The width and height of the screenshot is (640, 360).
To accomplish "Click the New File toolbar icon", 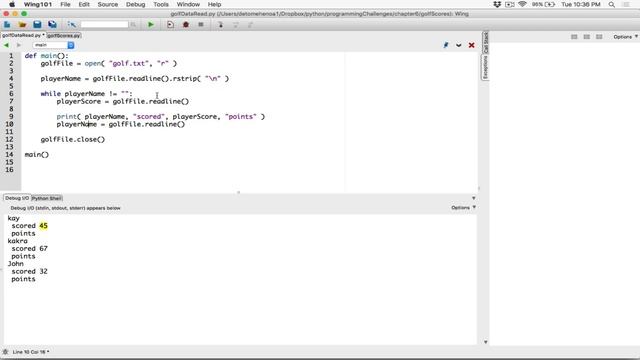I will (x=7, y=24).
